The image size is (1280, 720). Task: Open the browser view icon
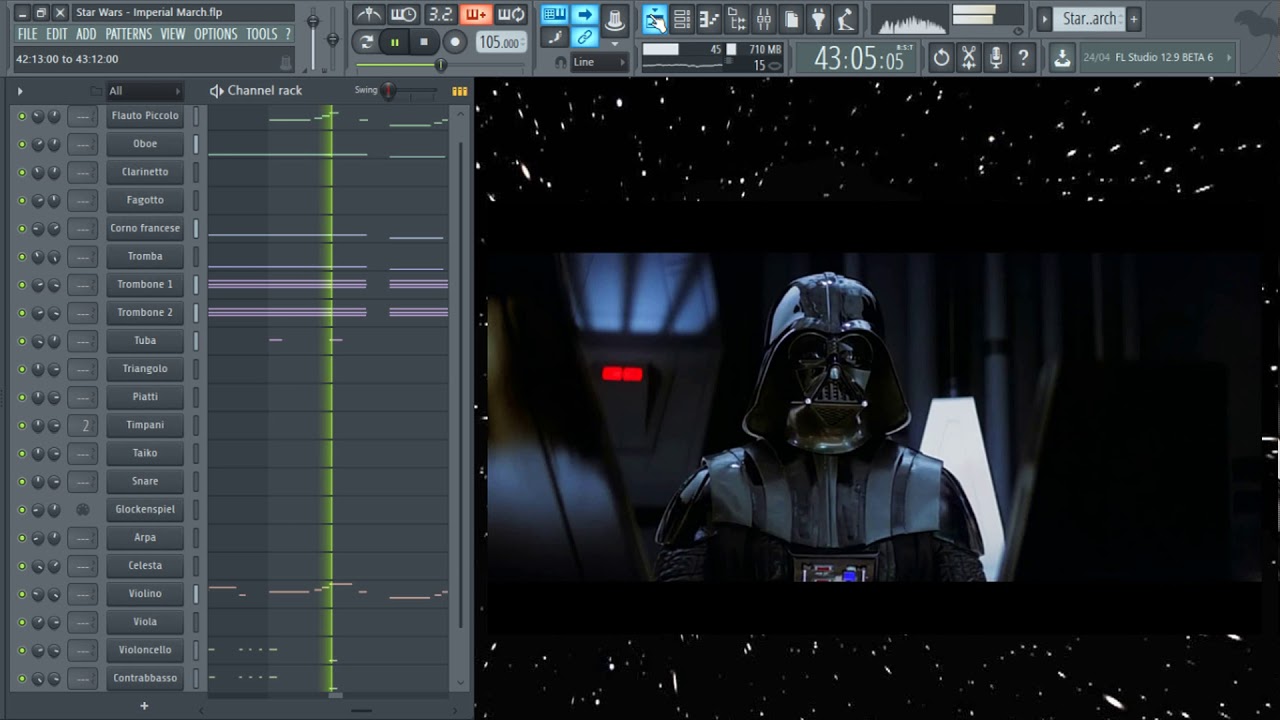(x=736, y=19)
